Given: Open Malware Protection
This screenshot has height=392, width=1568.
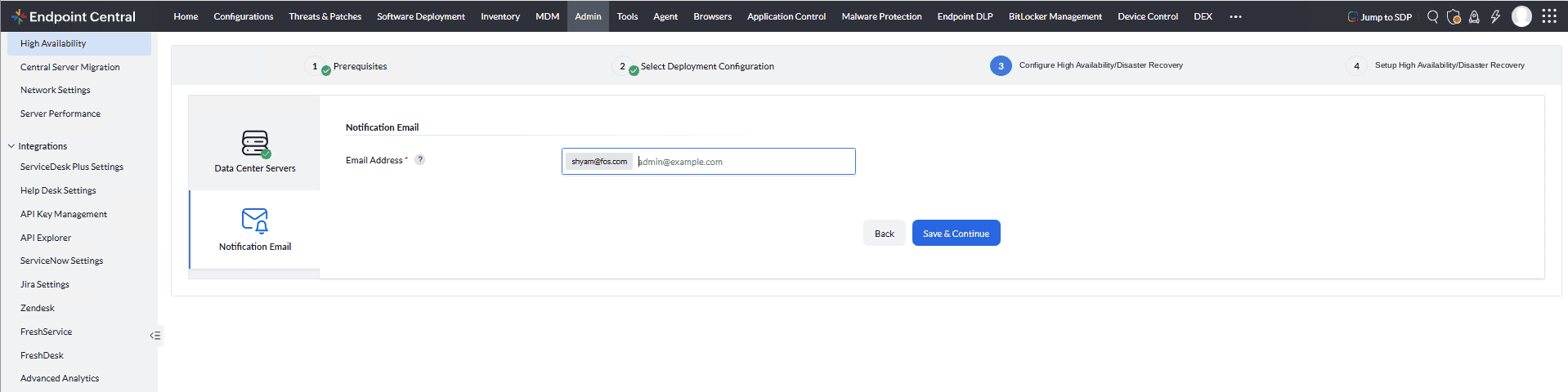Looking at the screenshot, I should click(x=881, y=16).
